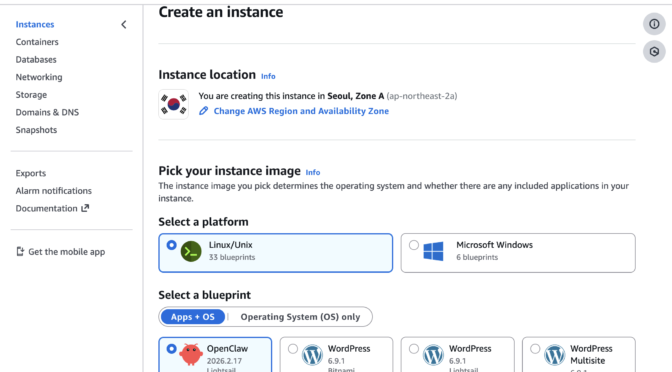The width and height of the screenshot is (672, 372).
Task: Click the 'Create an instance' heading
Action: tap(221, 12)
